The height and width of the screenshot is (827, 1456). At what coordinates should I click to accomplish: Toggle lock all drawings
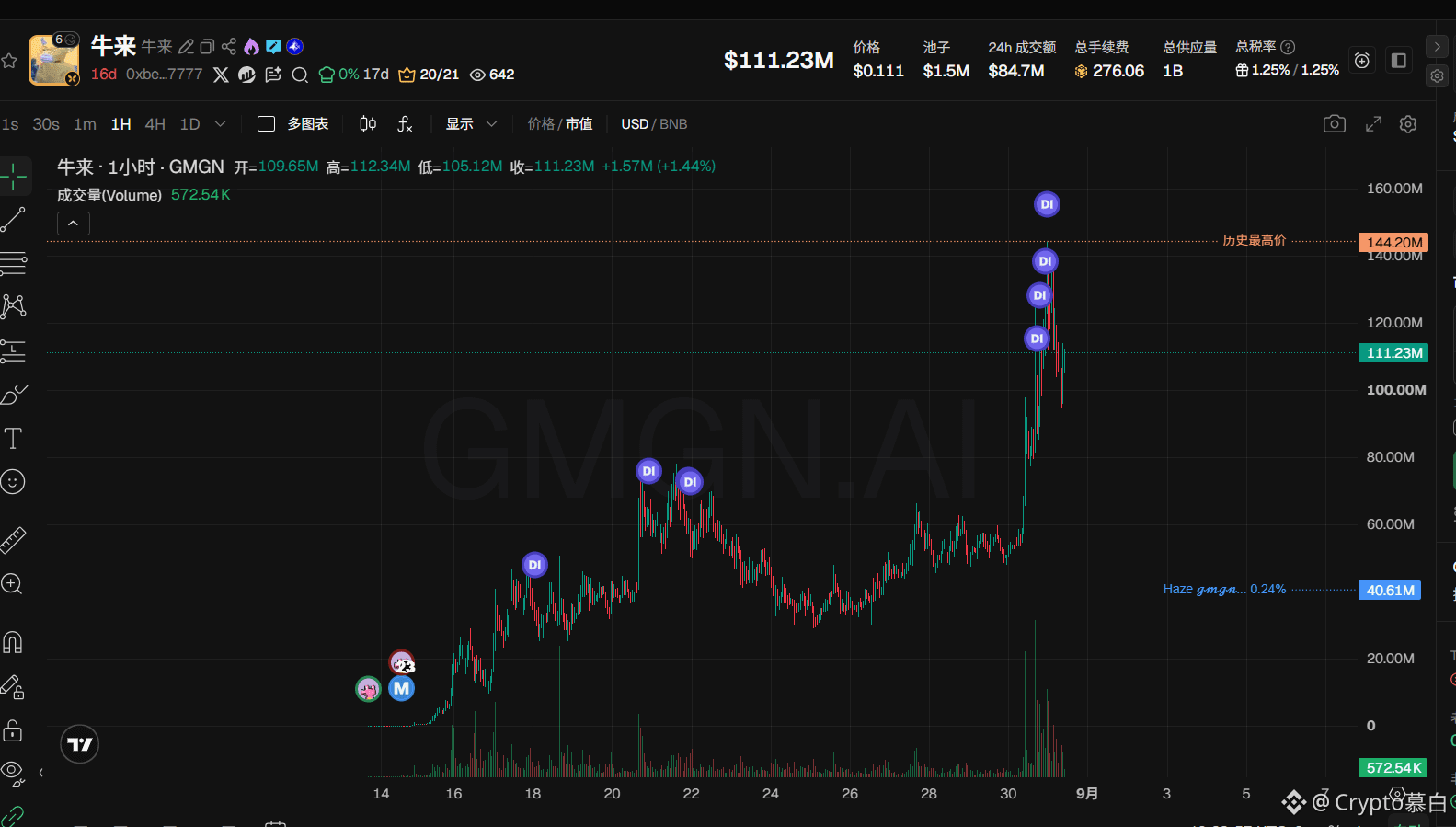pyautogui.click(x=13, y=730)
